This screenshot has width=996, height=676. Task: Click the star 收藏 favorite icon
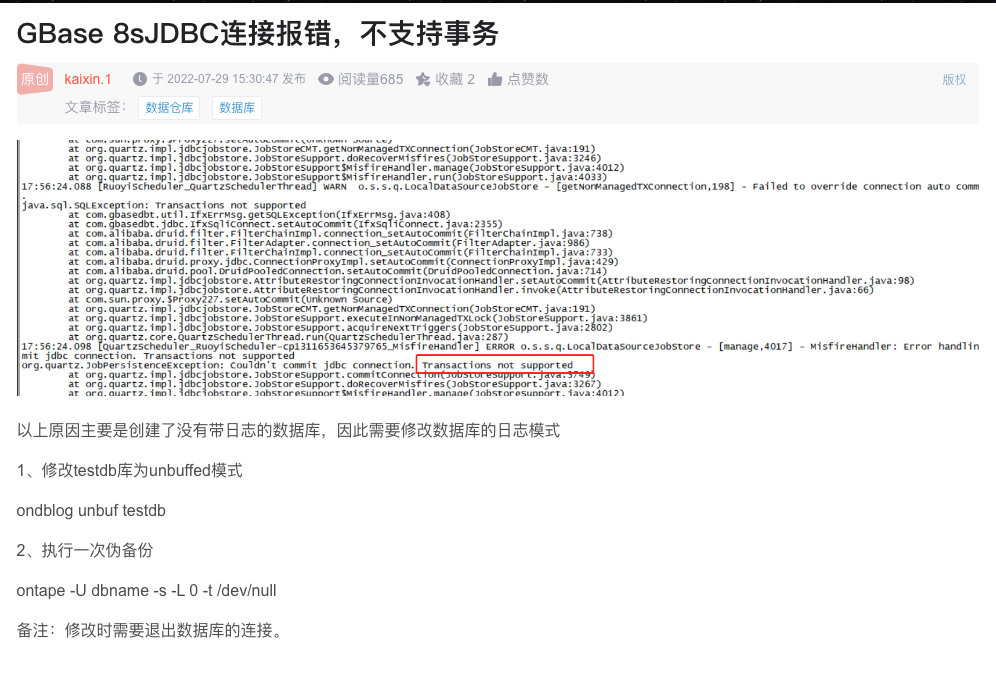pyautogui.click(x=423, y=79)
